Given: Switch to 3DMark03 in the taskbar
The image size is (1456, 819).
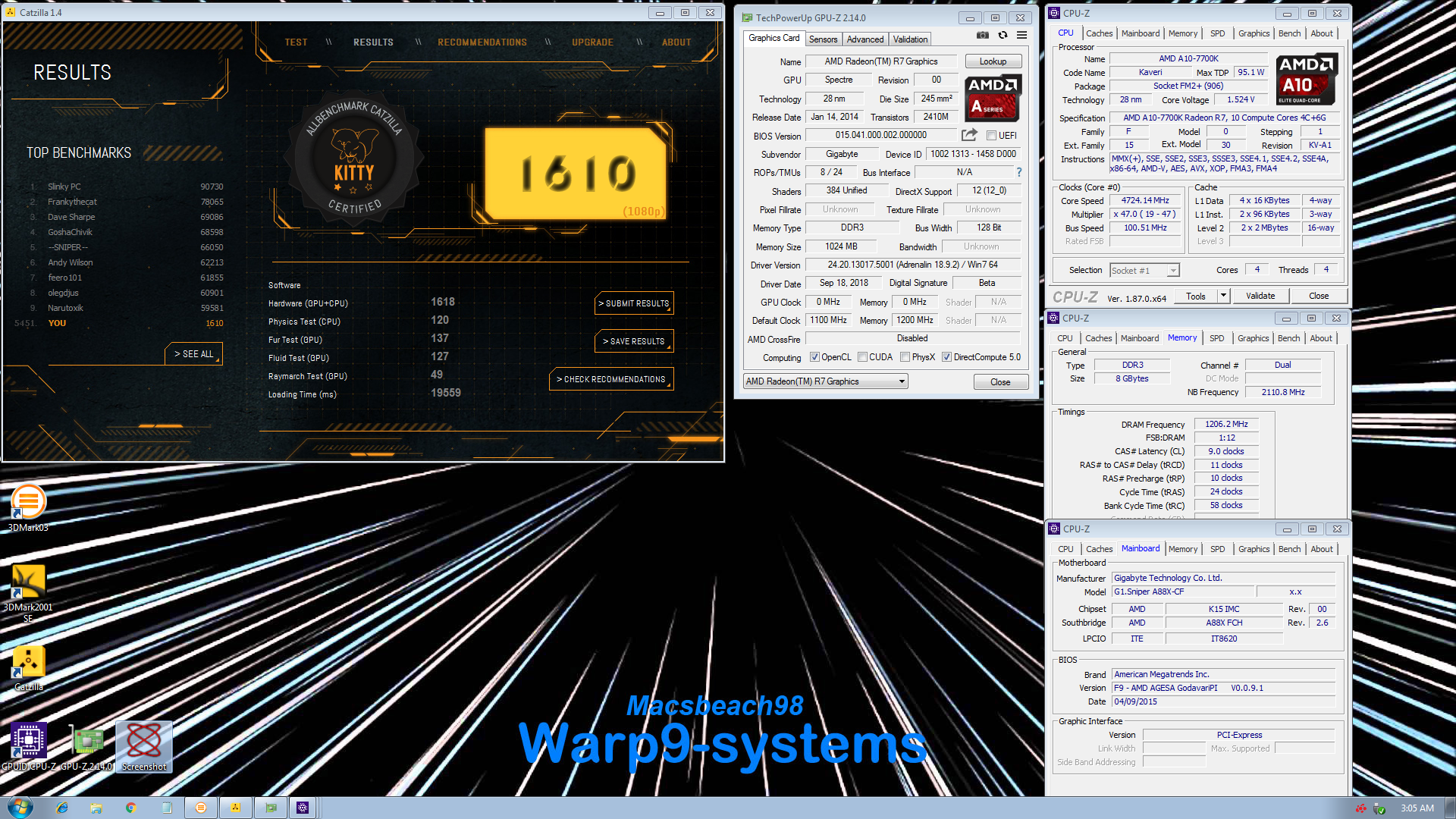Looking at the screenshot, I should point(201,808).
